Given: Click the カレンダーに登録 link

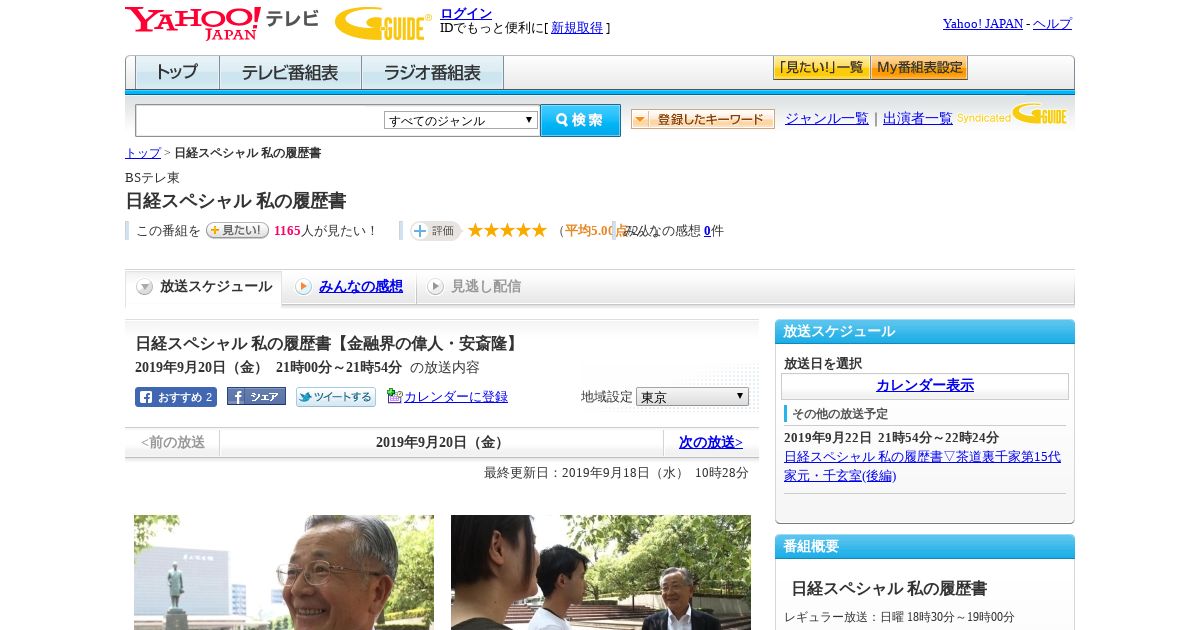Looking at the screenshot, I should [456, 397].
